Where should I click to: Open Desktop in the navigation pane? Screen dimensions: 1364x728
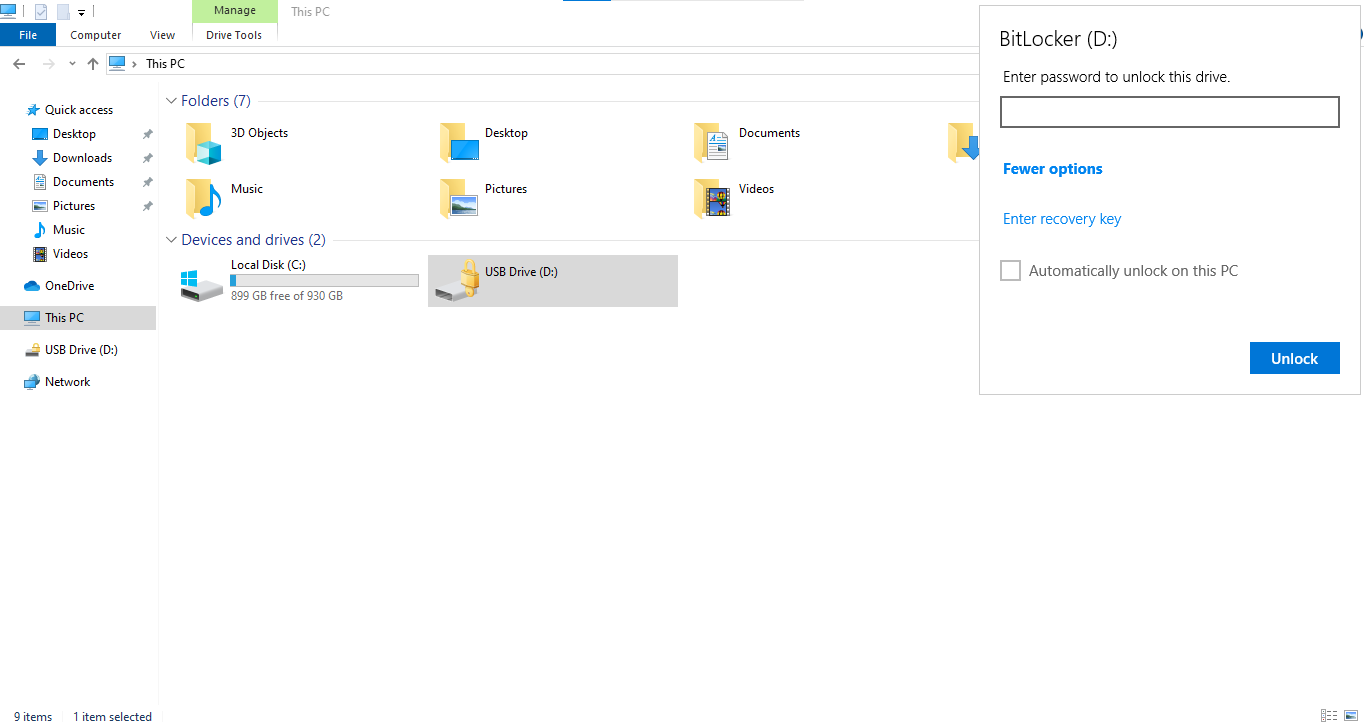(x=74, y=134)
